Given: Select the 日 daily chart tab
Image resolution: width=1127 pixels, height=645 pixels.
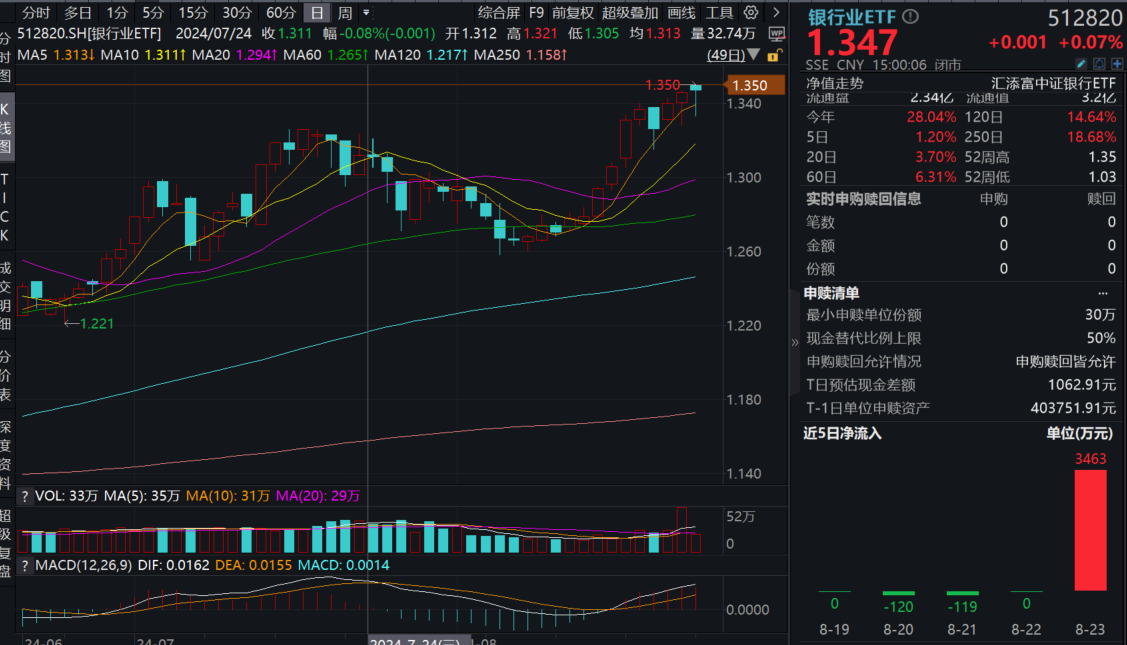Looking at the screenshot, I should pos(316,12).
